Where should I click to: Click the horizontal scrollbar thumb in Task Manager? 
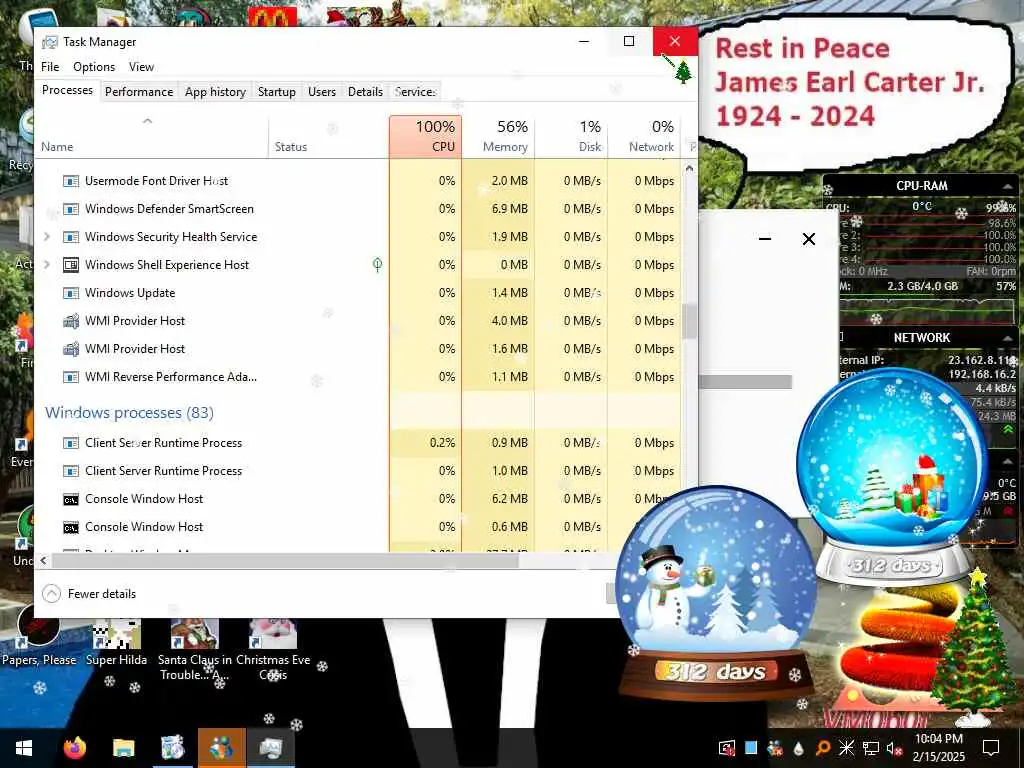click(x=285, y=560)
